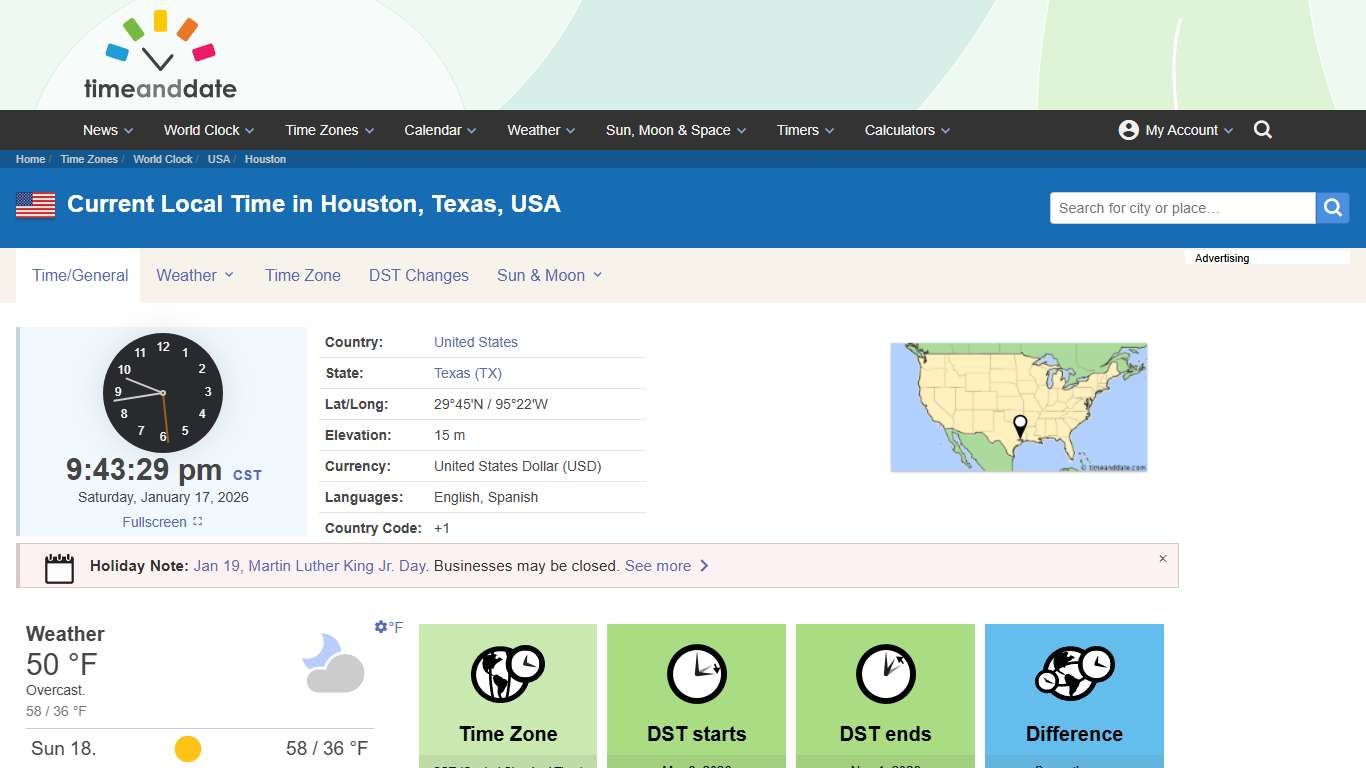
Task: Select the Time Zone globe-clock icon
Action: [x=507, y=673]
